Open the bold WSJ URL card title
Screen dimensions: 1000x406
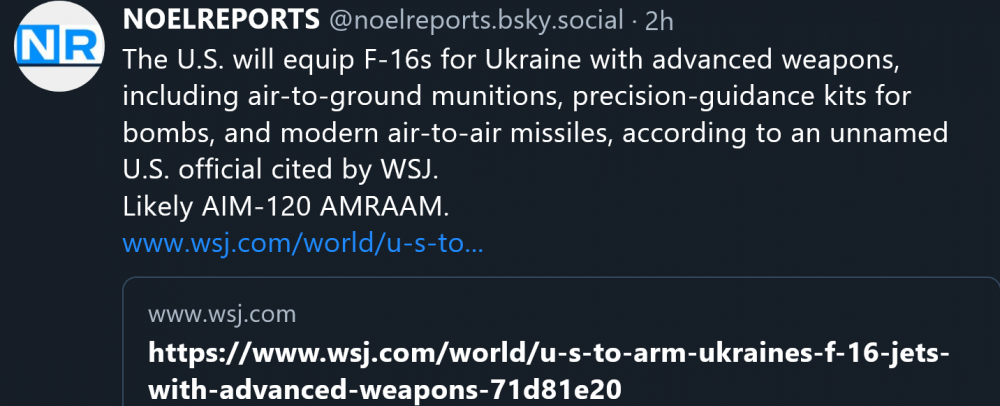point(549,353)
